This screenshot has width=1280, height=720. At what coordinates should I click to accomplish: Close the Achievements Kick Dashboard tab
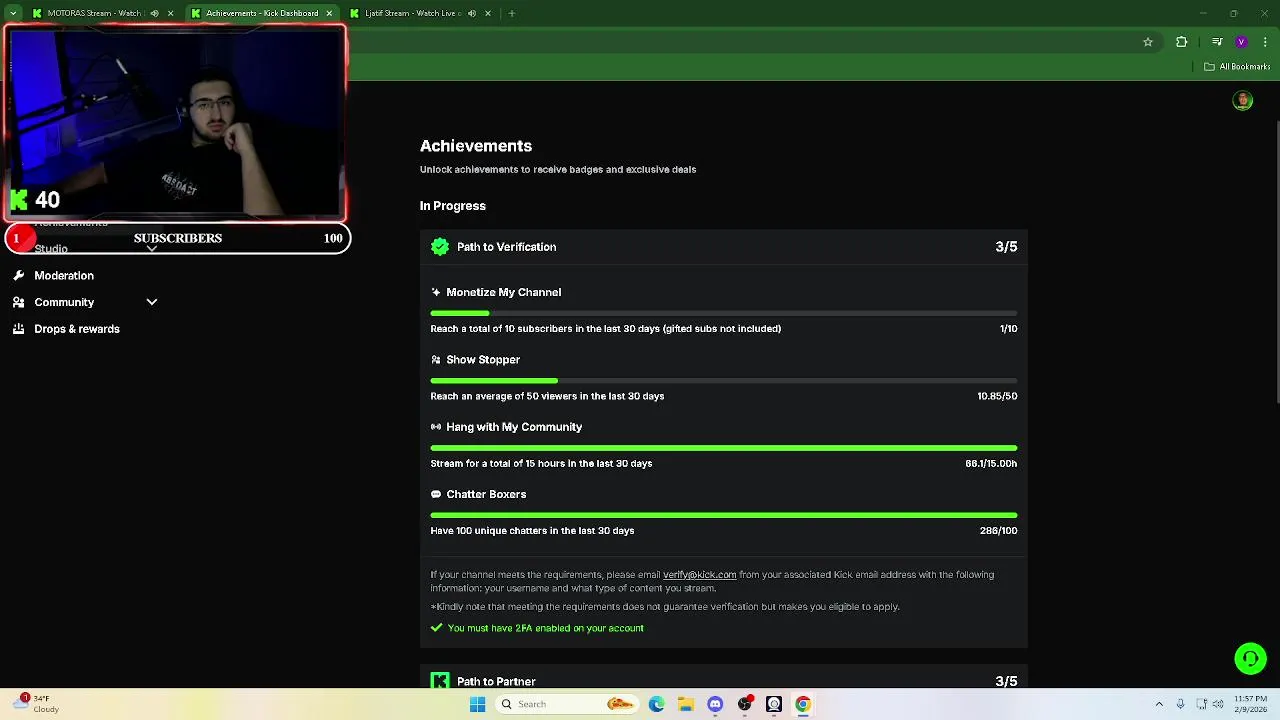[329, 14]
